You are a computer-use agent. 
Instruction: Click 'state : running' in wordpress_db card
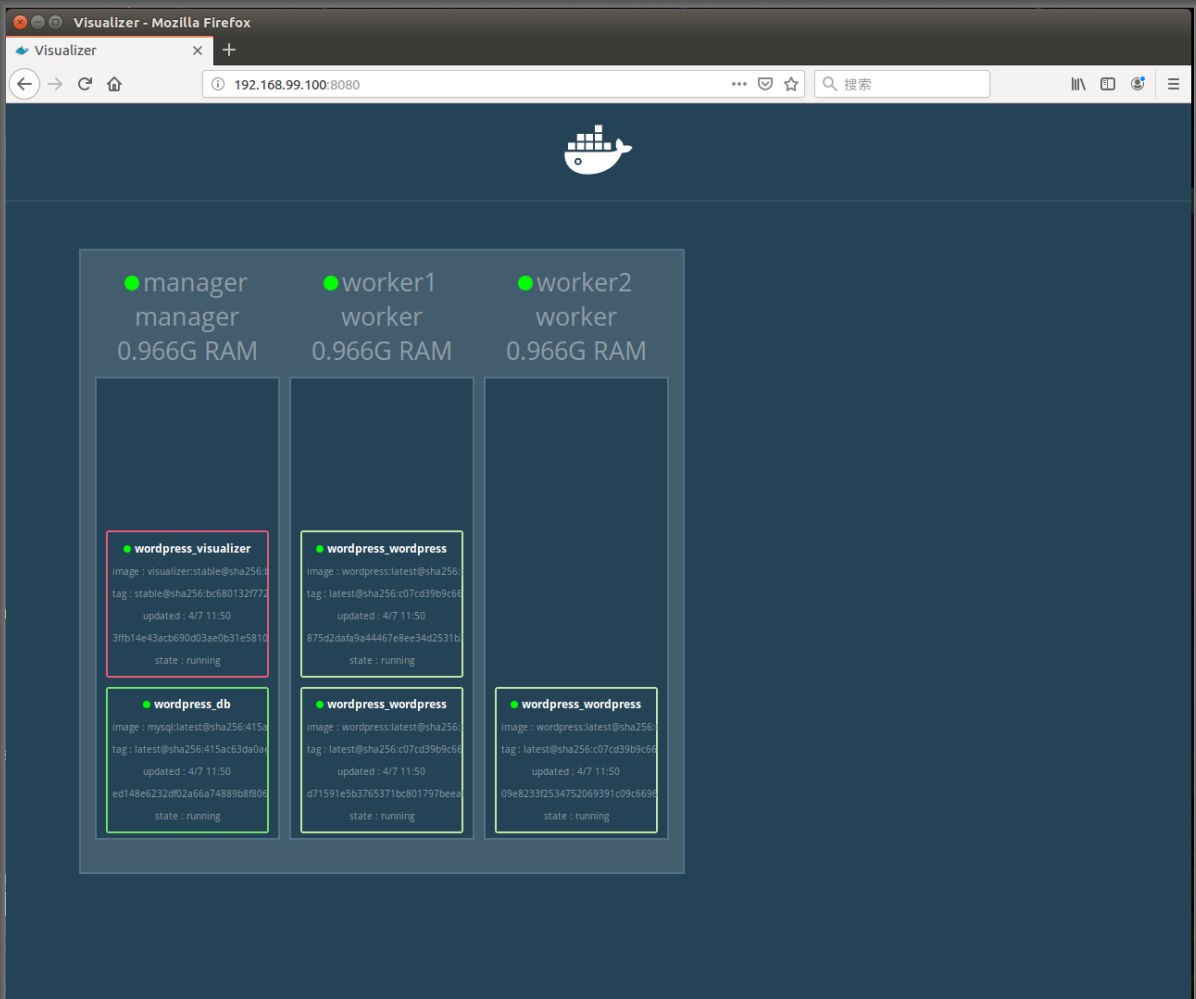[188, 816]
